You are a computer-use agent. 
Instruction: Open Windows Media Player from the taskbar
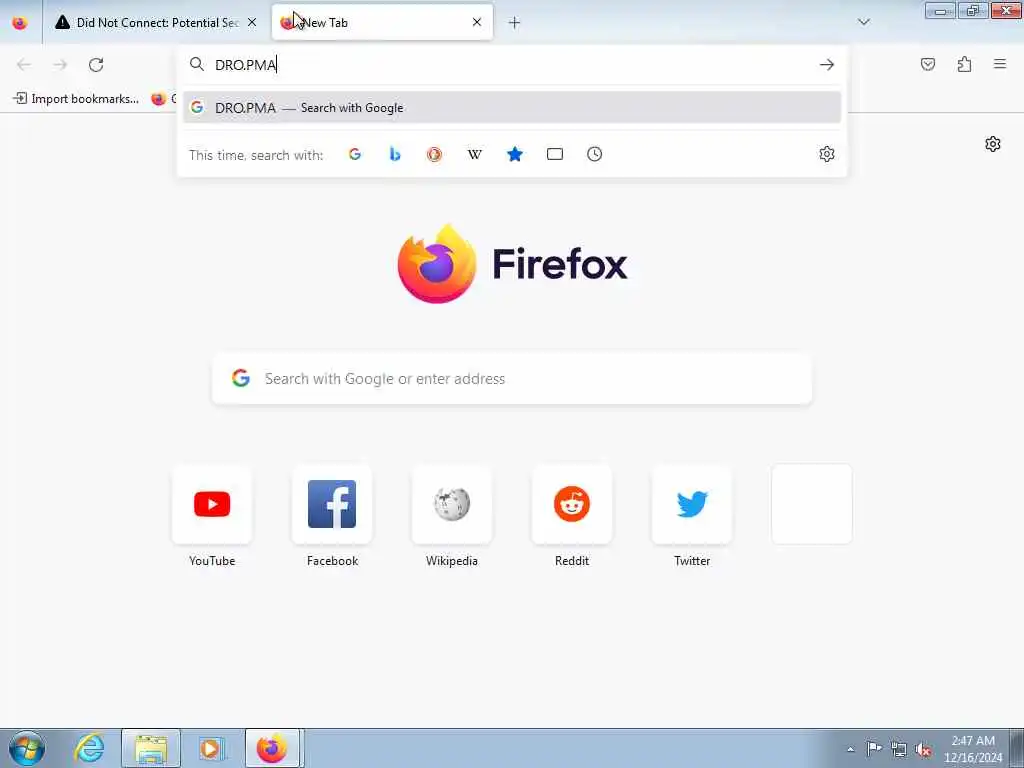[x=212, y=748]
